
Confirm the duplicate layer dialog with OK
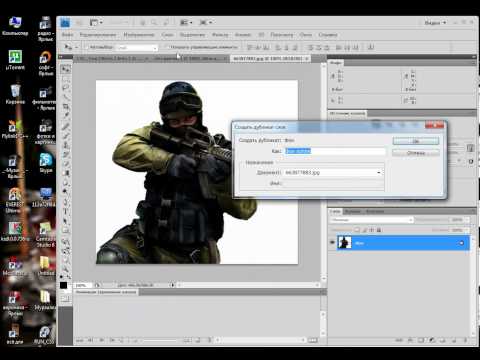tap(416, 141)
